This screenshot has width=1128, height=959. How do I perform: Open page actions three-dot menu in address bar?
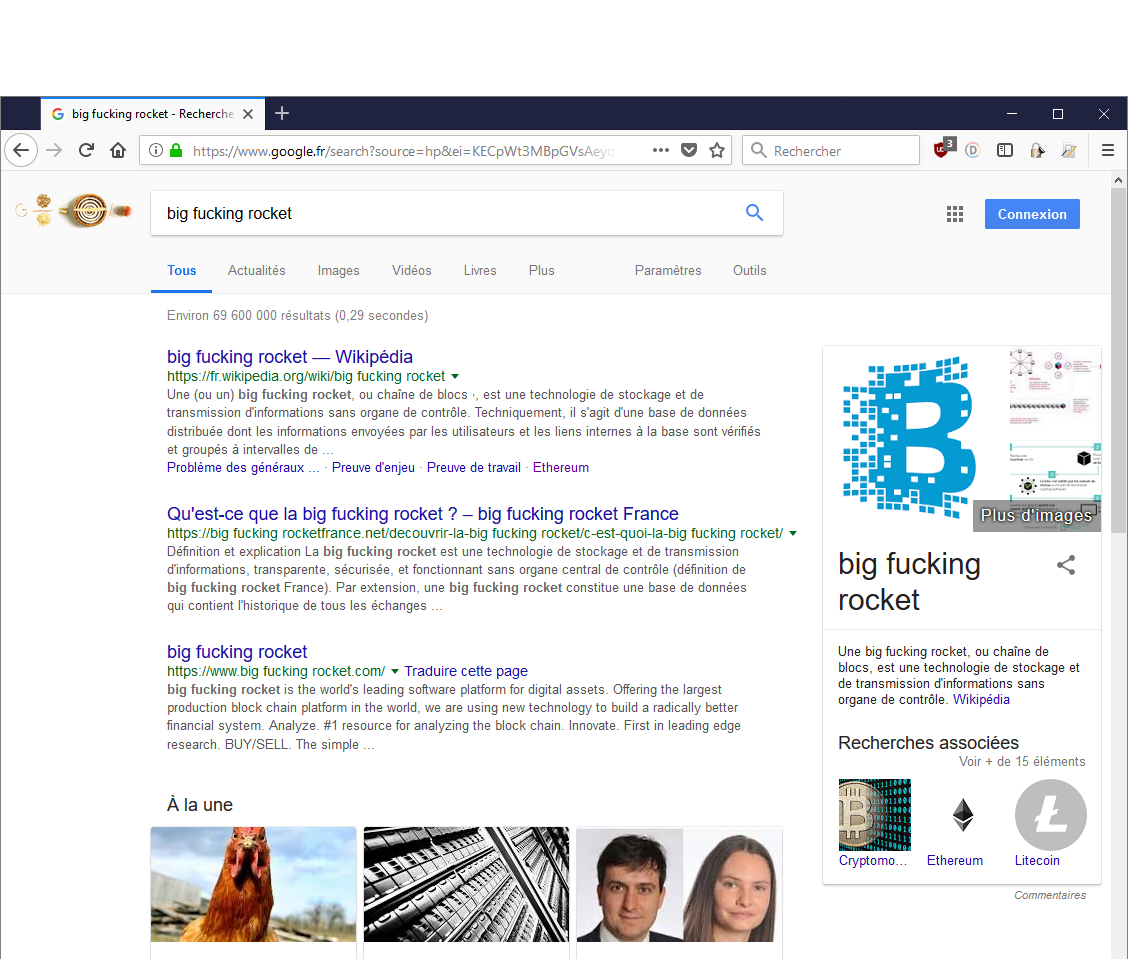tap(660, 150)
